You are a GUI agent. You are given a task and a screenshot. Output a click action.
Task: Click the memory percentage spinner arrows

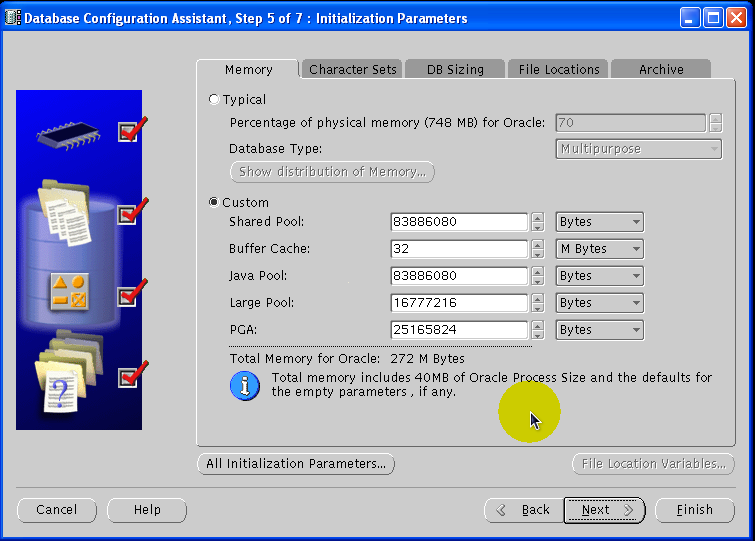(x=716, y=123)
